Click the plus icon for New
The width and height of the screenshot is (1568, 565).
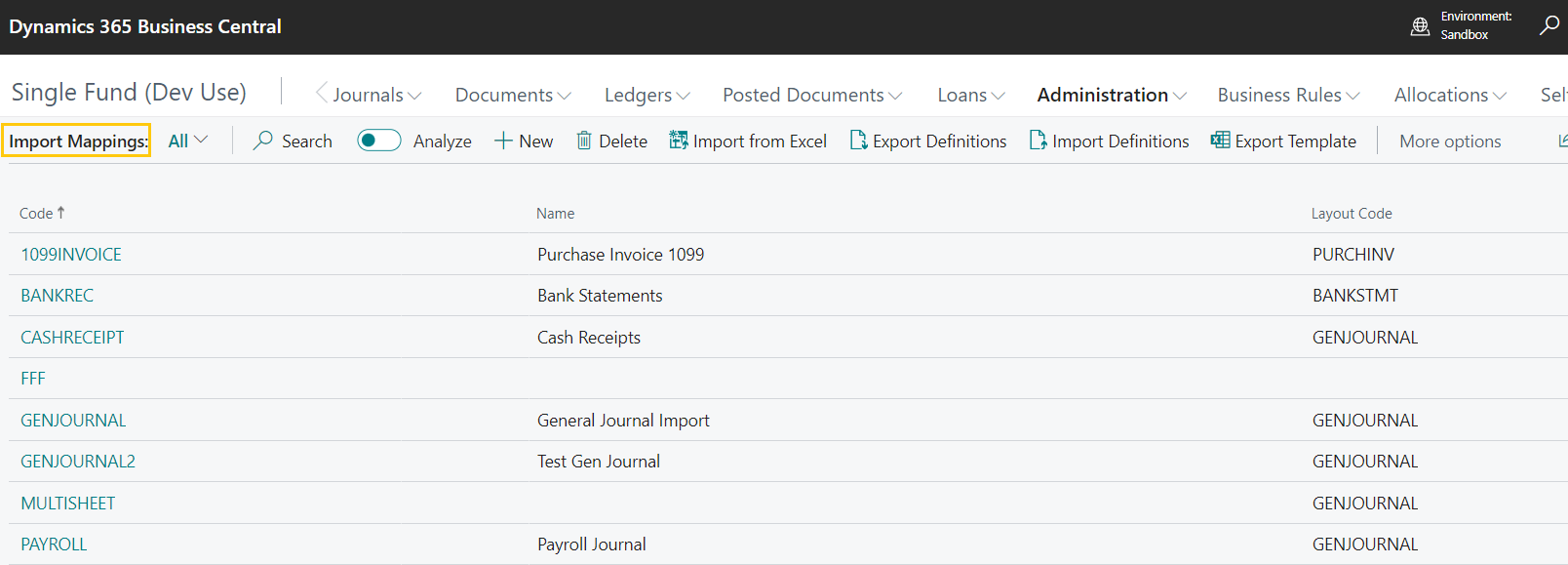503,141
